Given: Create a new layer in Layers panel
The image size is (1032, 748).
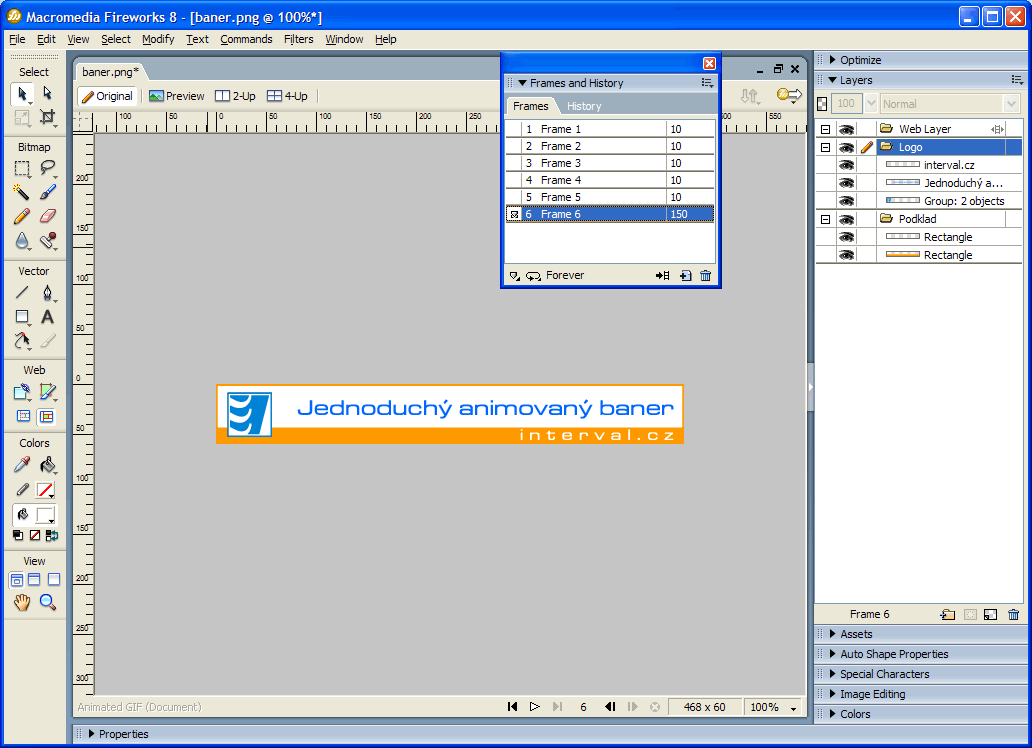Looking at the screenshot, I should pos(948,614).
